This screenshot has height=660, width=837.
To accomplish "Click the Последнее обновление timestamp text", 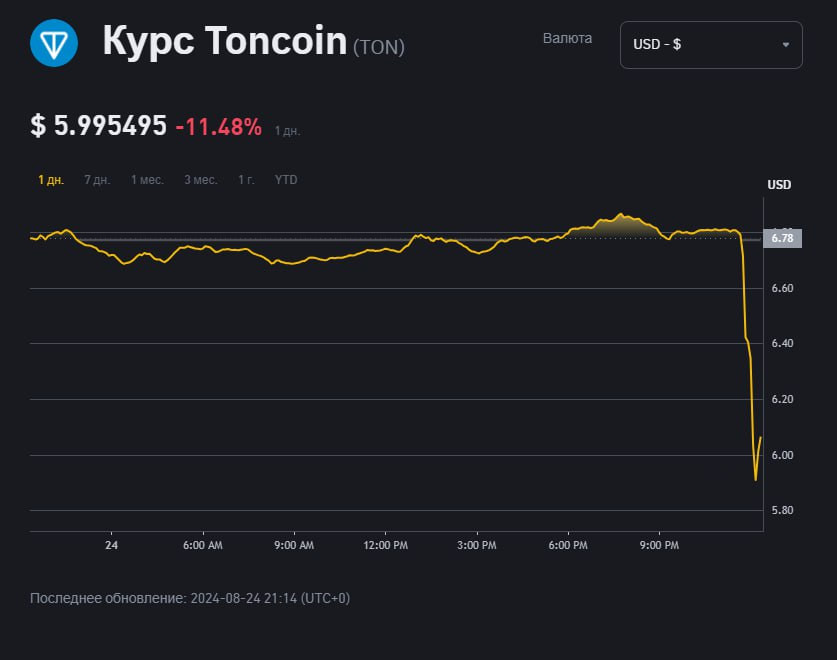I will (x=190, y=598).
